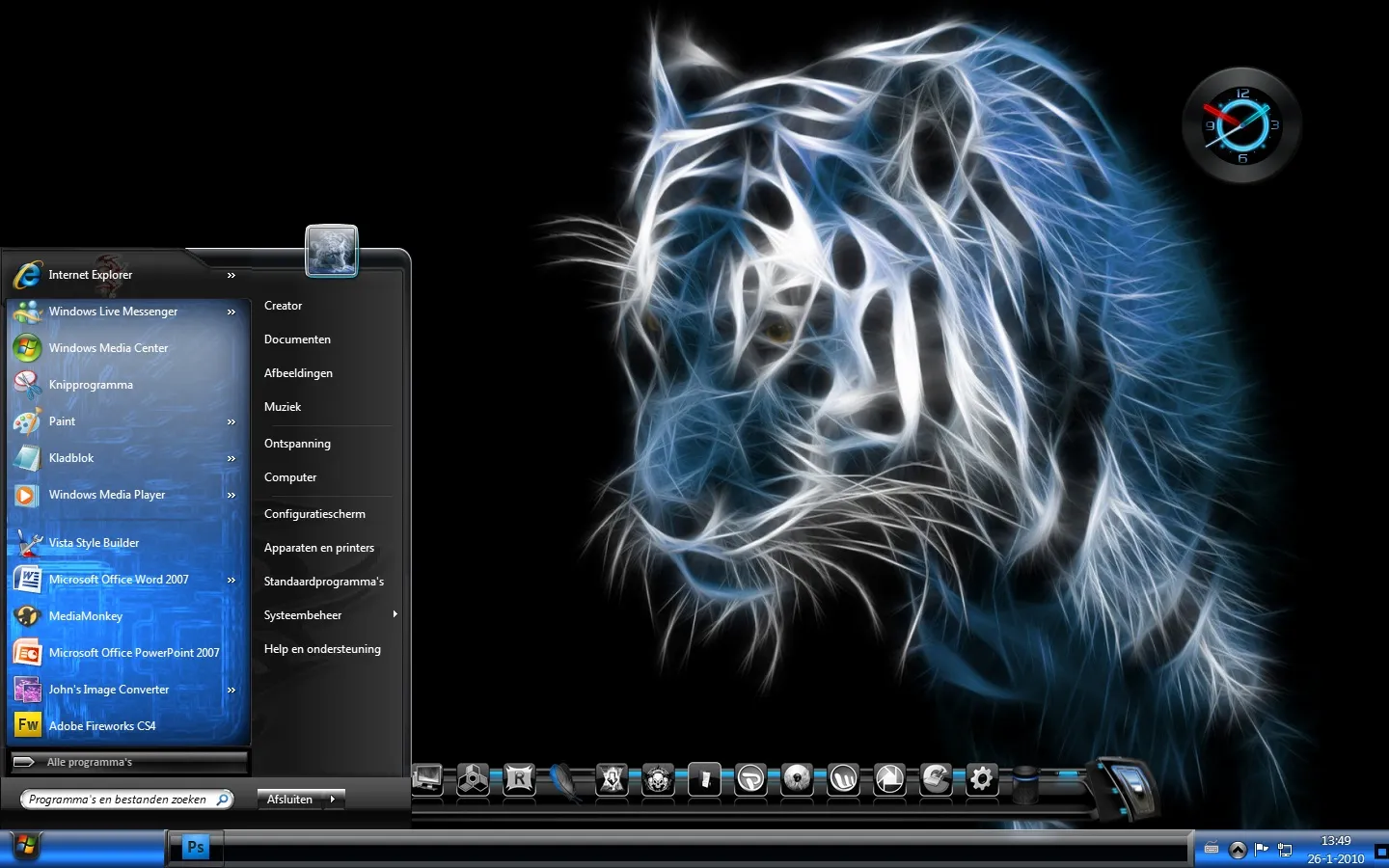
Task: Open Ontspanning games folder
Action: pyautogui.click(x=297, y=444)
